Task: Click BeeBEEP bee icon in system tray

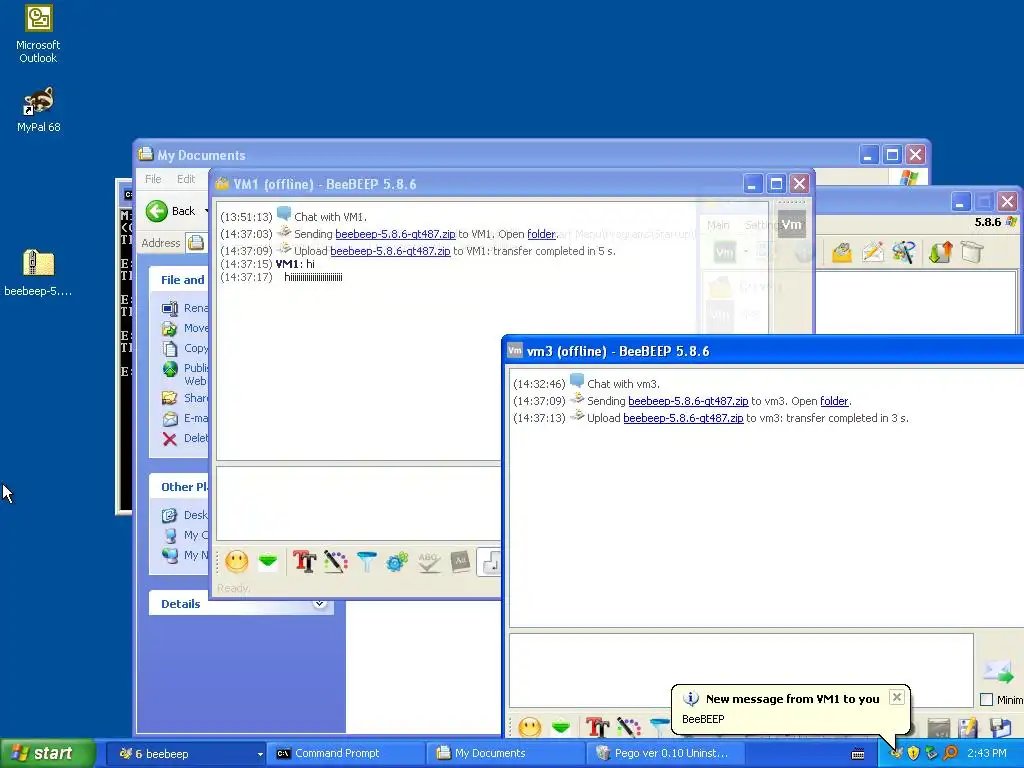Action: pyautogui.click(x=896, y=754)
